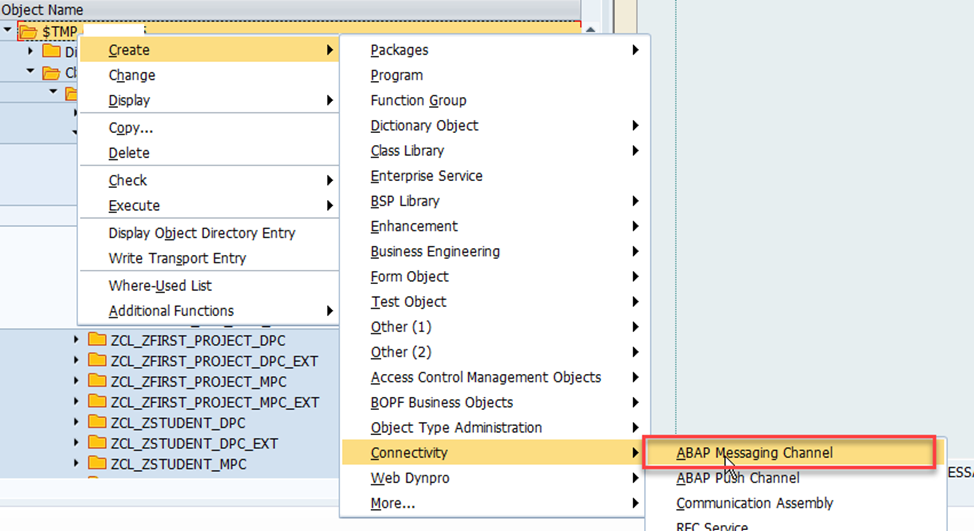974x531 pixels.
Task: Open Other (2) submenu
Action: (494, 352)
